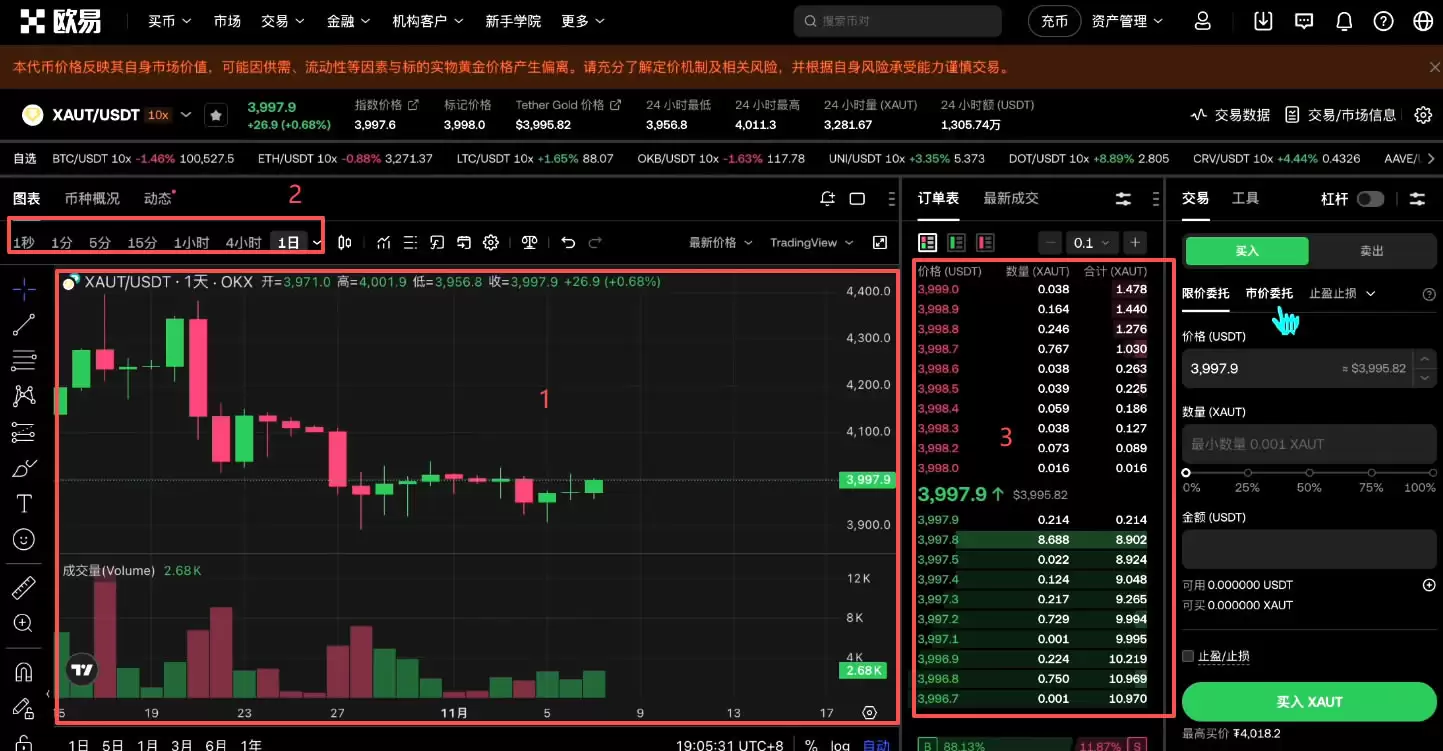The height and width of the screenshot is (751, 1443).
Task: Select the trend line drawing tool
Action: pyautogui.click(x=23, y=324)
